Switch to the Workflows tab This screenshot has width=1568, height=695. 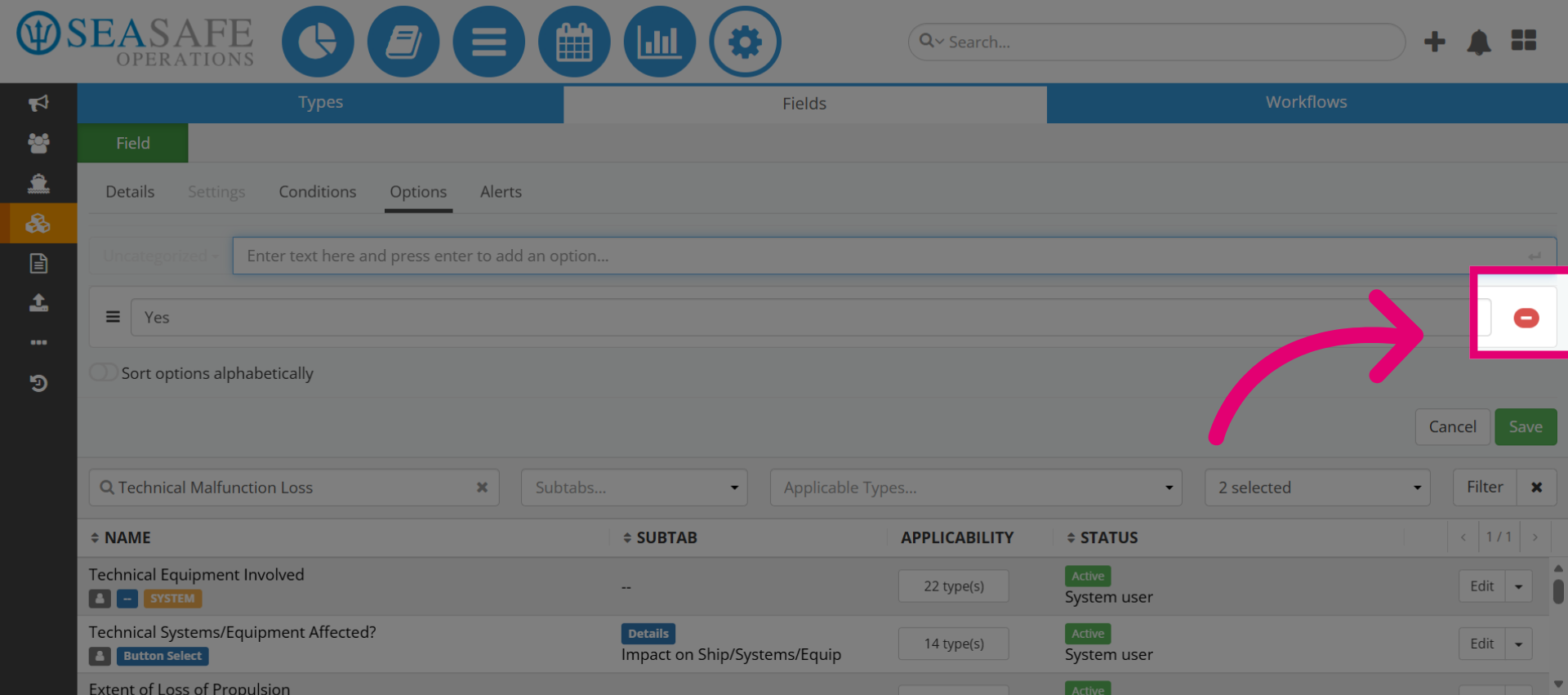click(1307, 103)
